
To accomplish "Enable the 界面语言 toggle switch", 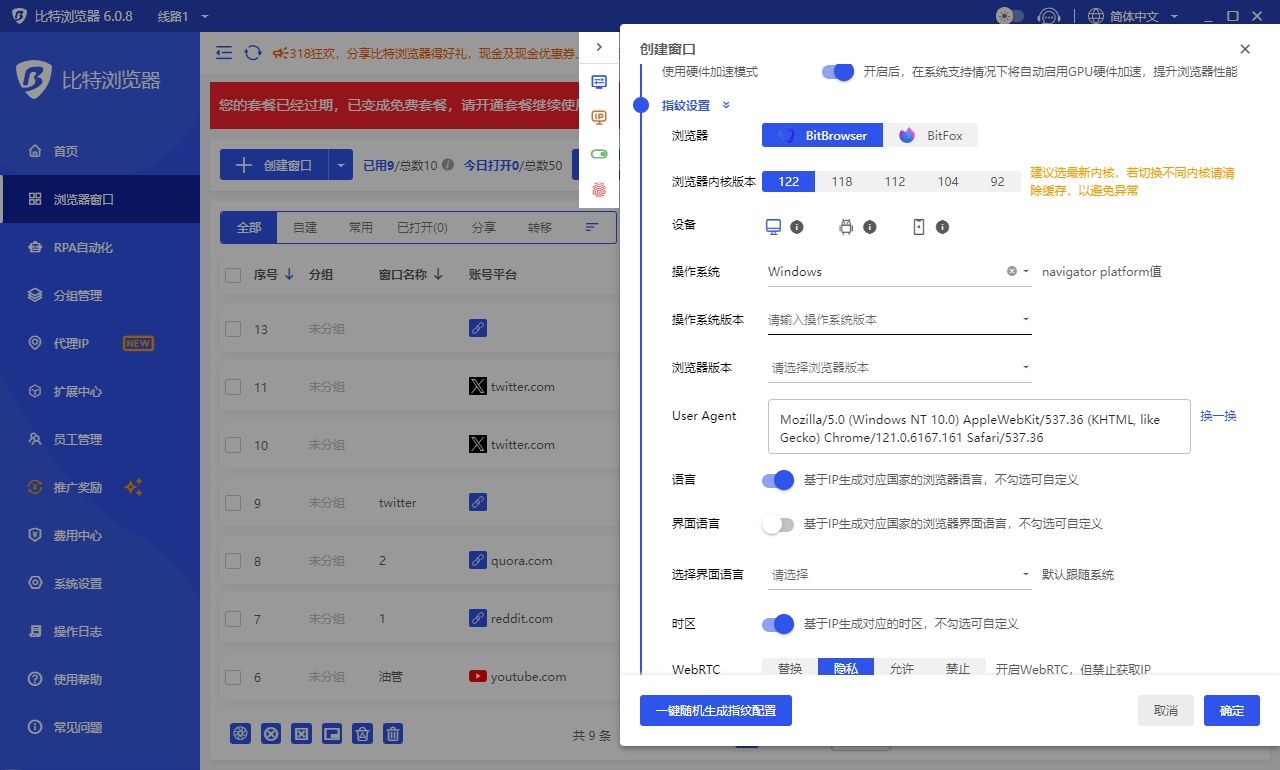I will 778,524.
